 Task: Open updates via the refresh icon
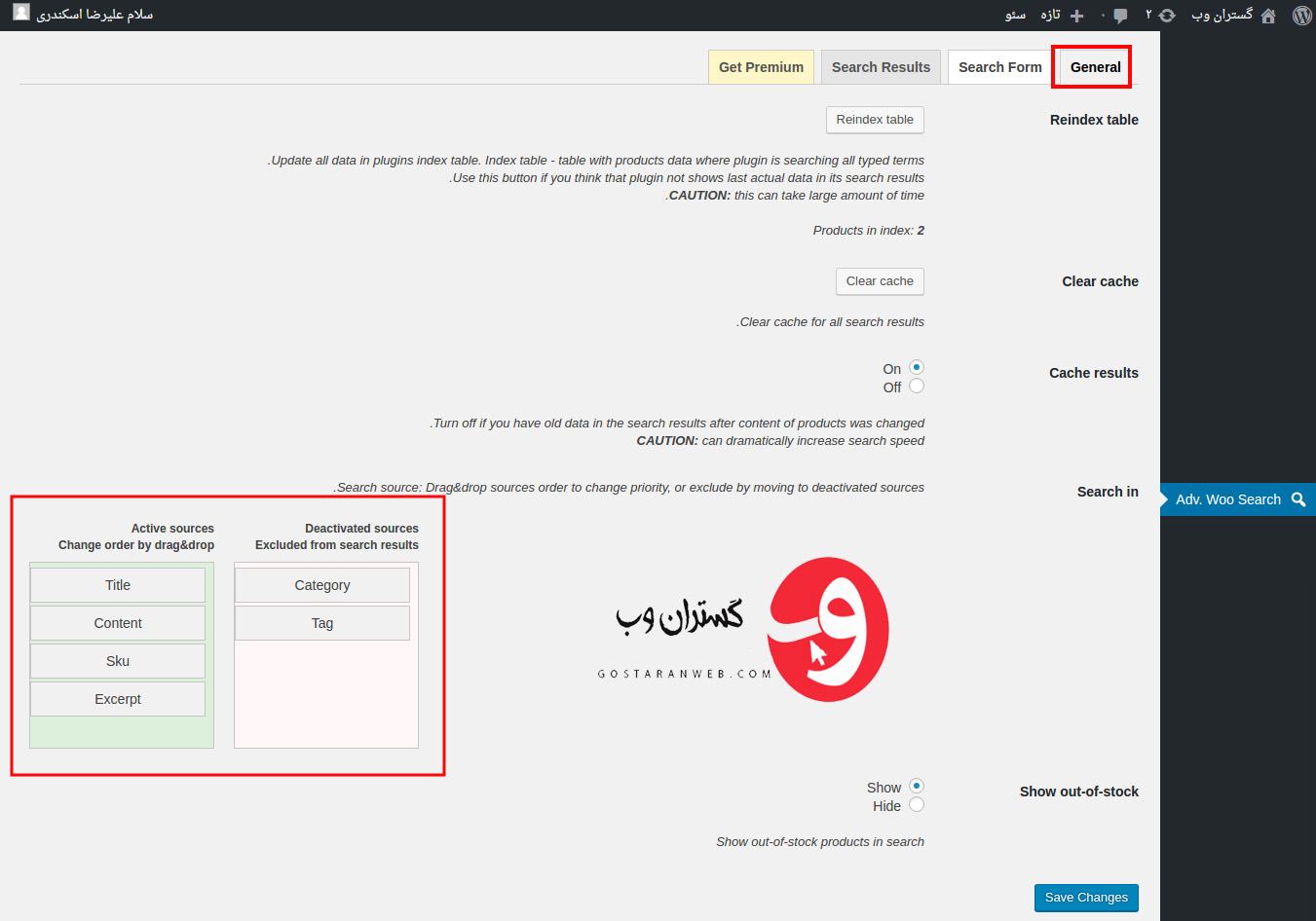(x=1167, y=16)
